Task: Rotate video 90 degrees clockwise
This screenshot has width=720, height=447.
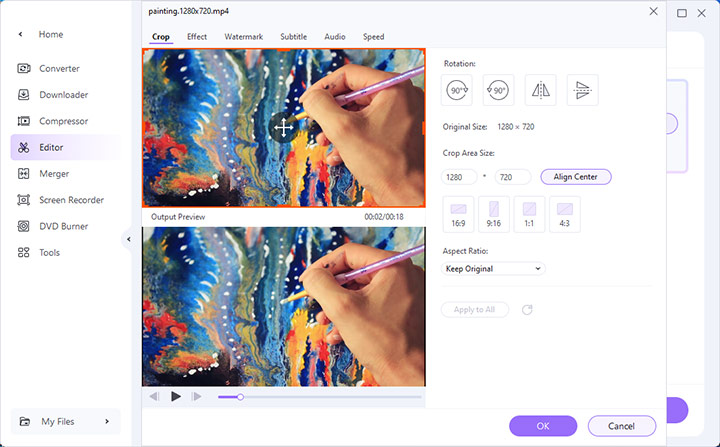Action: click(x=457, y=90)
